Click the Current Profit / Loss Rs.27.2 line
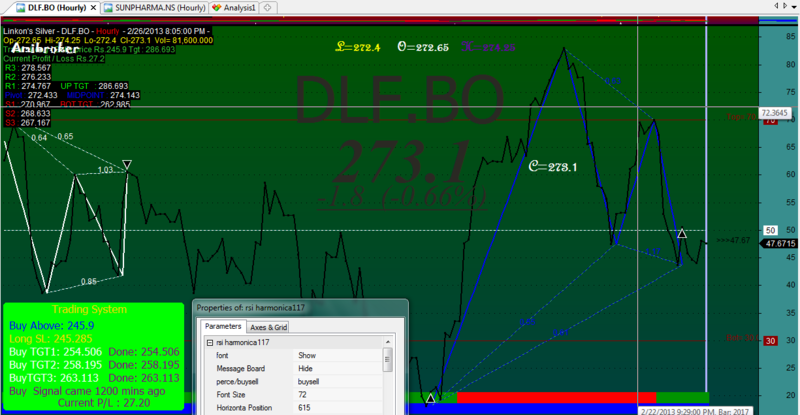This screenshot has height=415, width=800. [54, 59]
